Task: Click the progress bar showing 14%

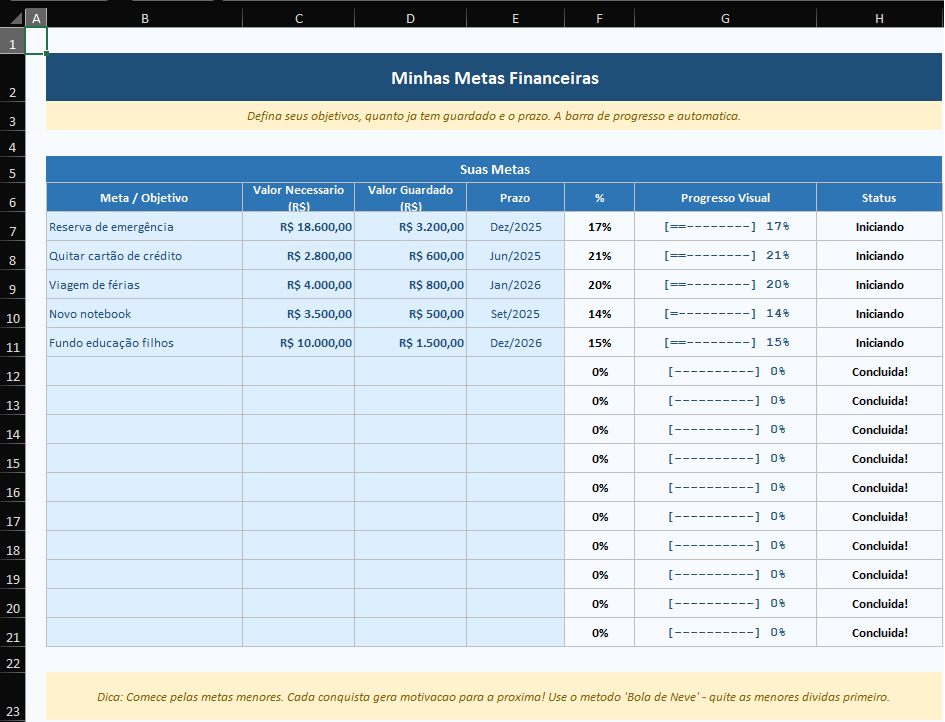Action: [x=725, y=313]
